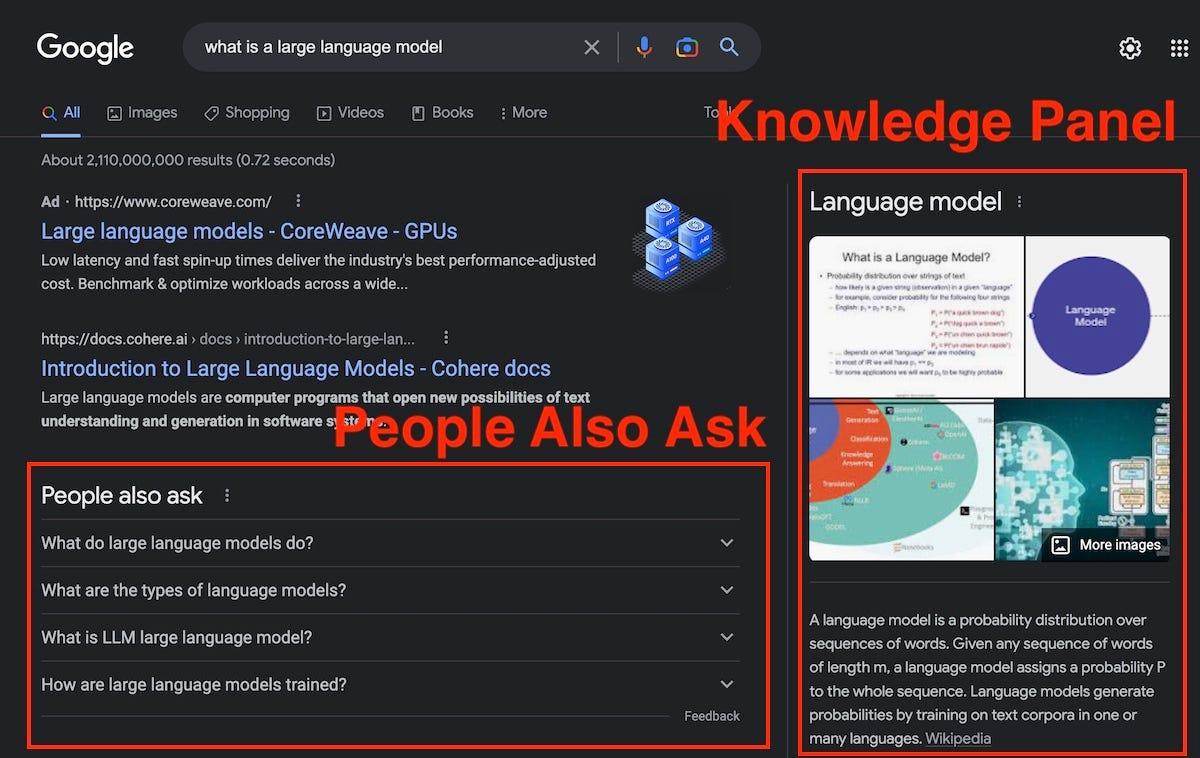
Task: Expand What is LLM large language model
Action: click(x=390, y=637)
